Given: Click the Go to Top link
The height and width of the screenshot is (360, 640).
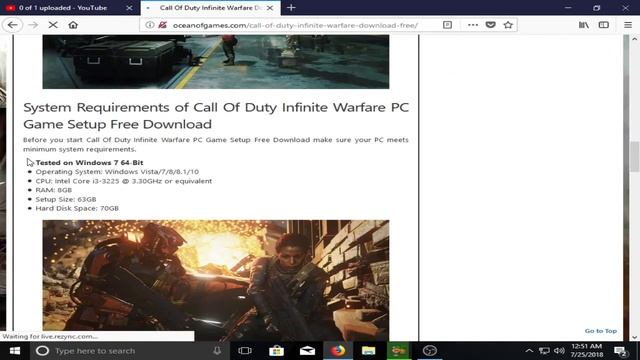Looking at the screenshot, I should (600, 331).
